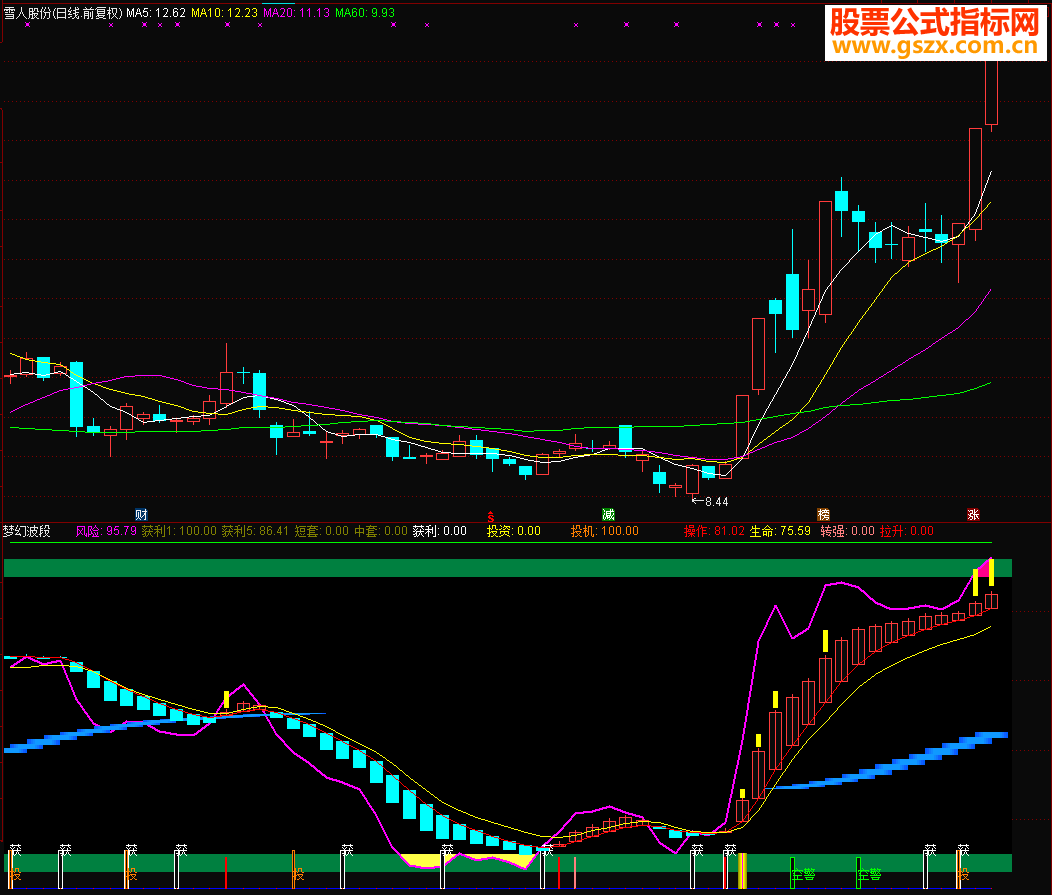
Task: Open the orange 榜 ranking marker
Action: (x=823, y=515)
